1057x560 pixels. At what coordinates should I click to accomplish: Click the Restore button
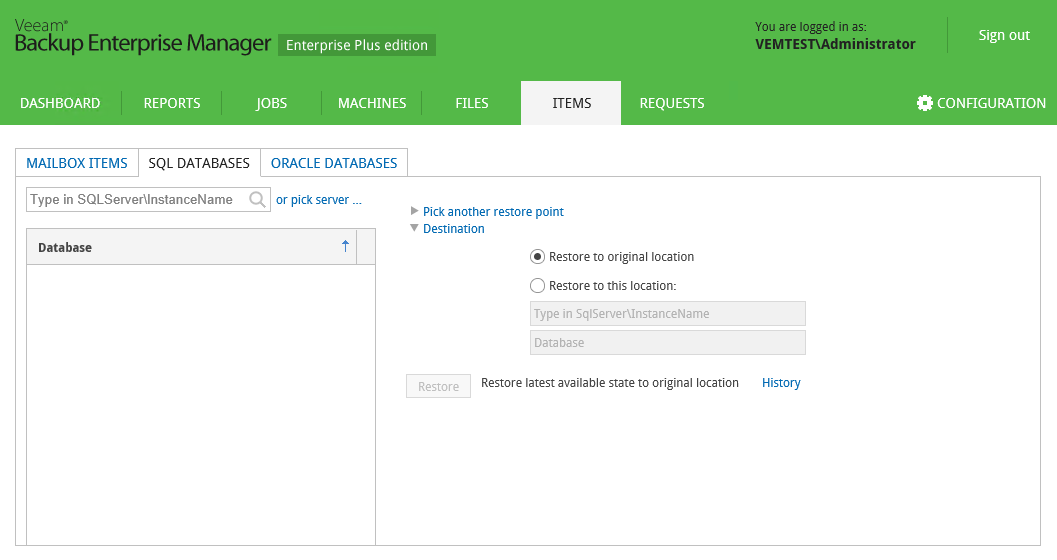[x=438, y=386]
